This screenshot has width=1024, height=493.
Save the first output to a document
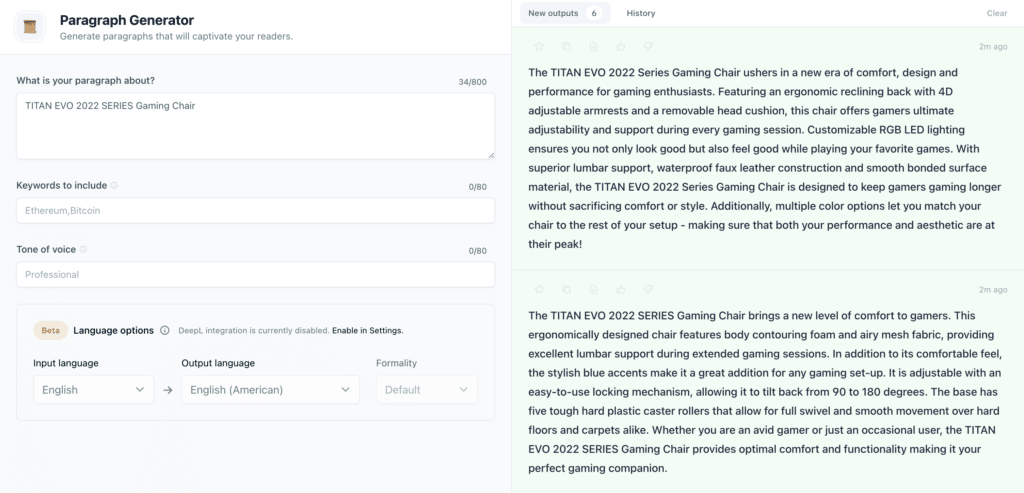(x=594, y=46)
